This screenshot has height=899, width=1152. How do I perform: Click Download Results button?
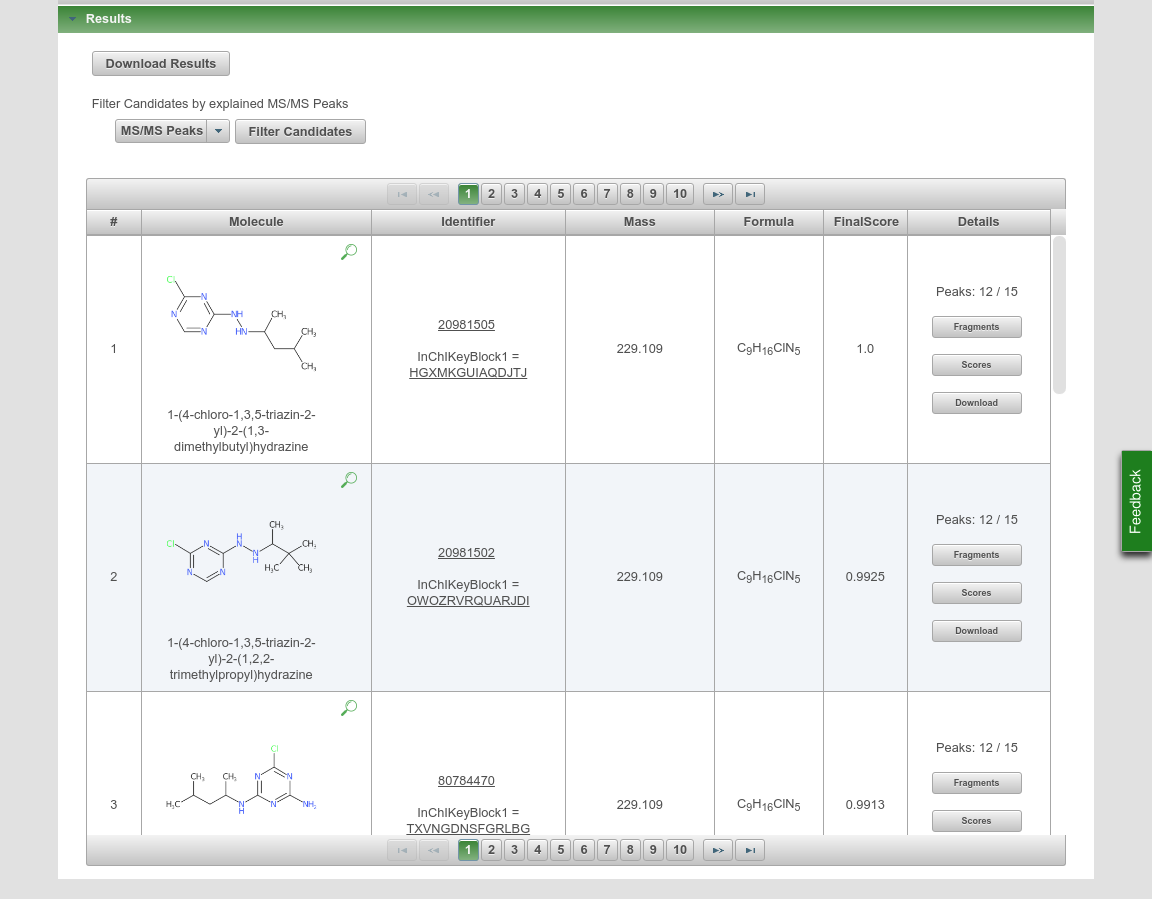[161, 64]
